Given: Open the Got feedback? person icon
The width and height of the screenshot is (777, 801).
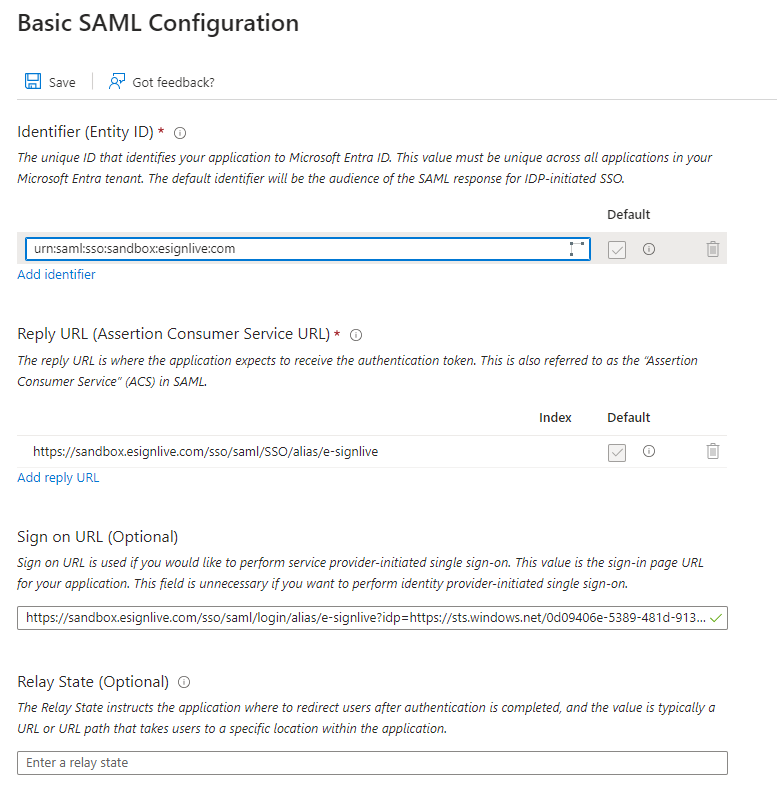Looking at the screenshot, I should coord(116,81).
